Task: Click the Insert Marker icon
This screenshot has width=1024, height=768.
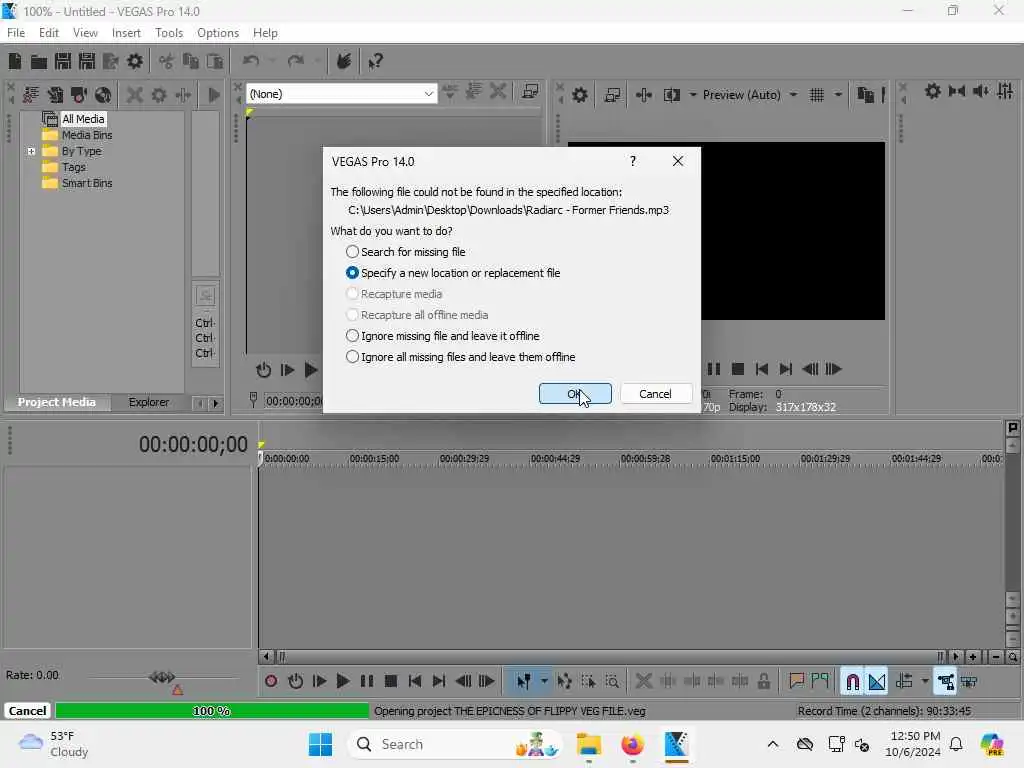Action: [796, 681]
